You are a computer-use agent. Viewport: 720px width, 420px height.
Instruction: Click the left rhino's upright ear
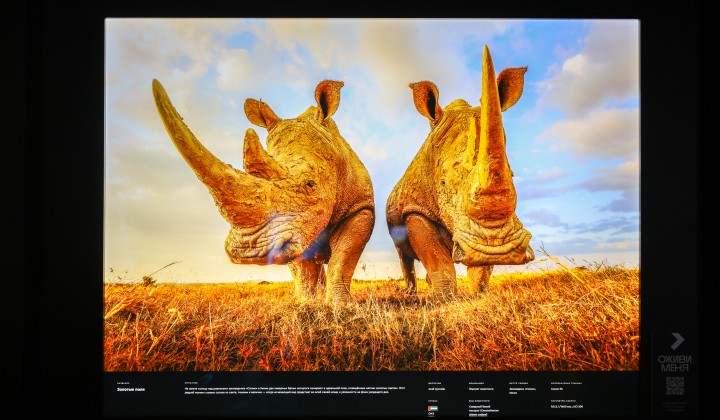tap(328, 98)
